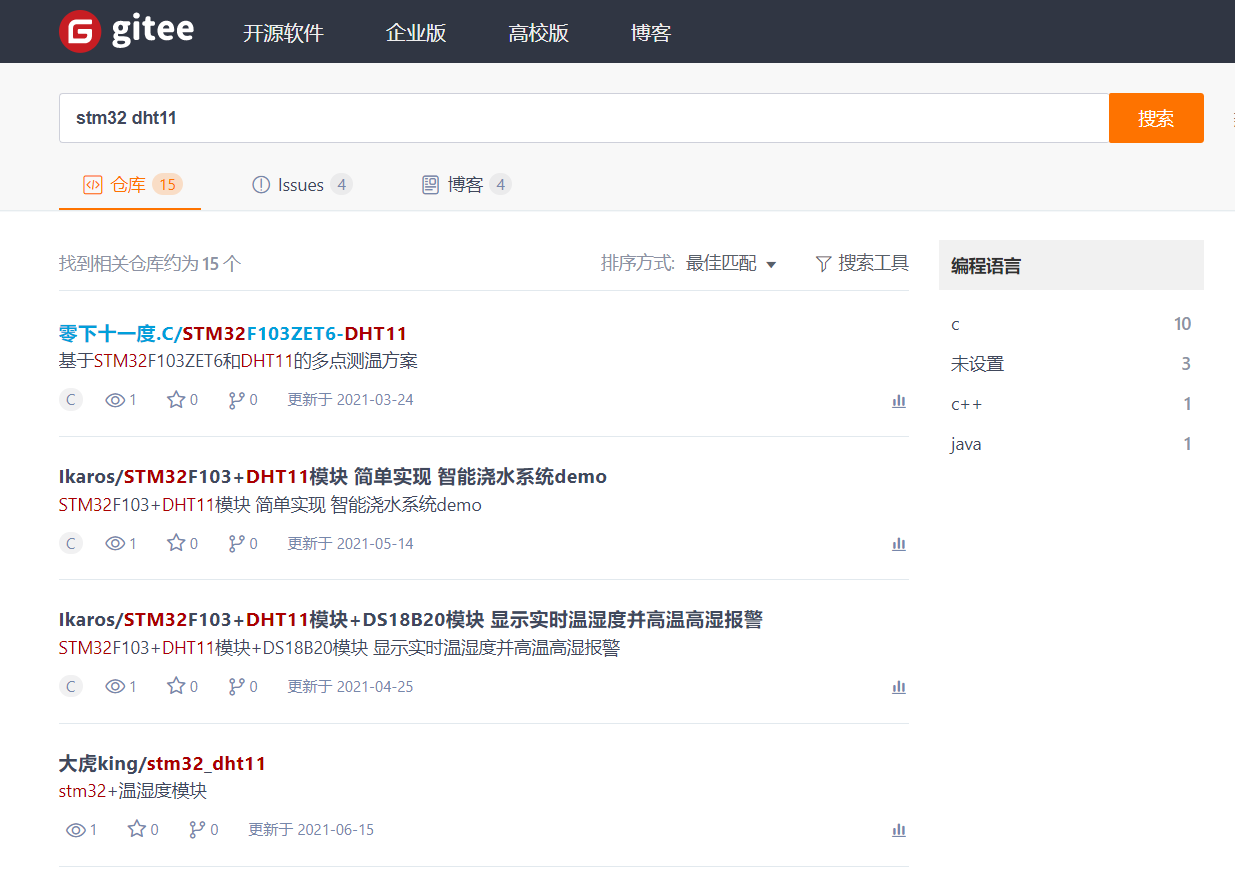This screenshot has height=872, width=1235.
Task: Click the 找到相关仓库约为 15 个 result count
Action: pos(150,264)
